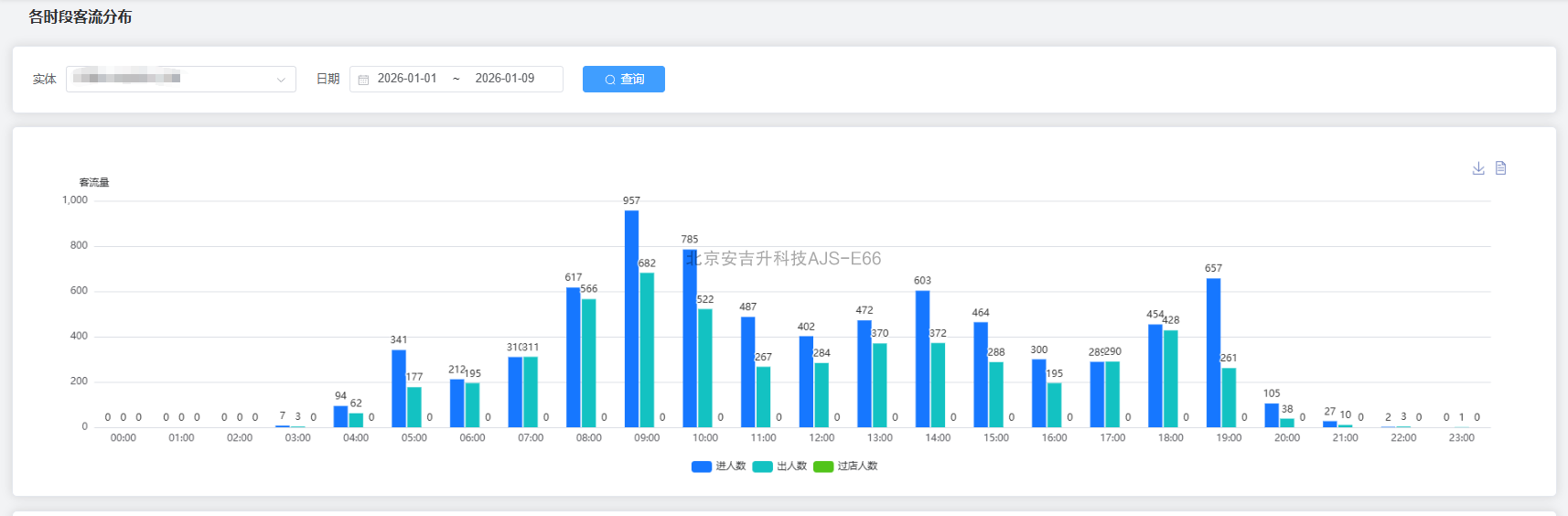This screenshot has width=1568, height=516.
Task: Open start date picker showing 2026-01-01
Action: pyautogui.click(x=407, y=79)
